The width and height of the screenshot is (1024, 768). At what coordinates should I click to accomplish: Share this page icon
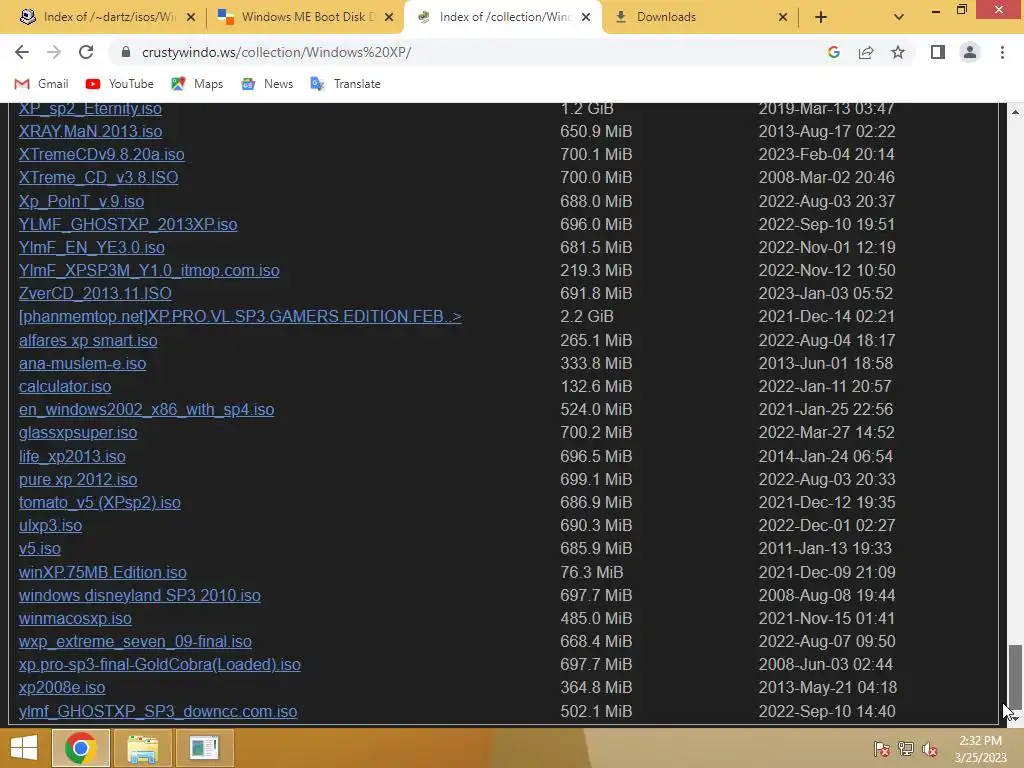tap(866, 52)
